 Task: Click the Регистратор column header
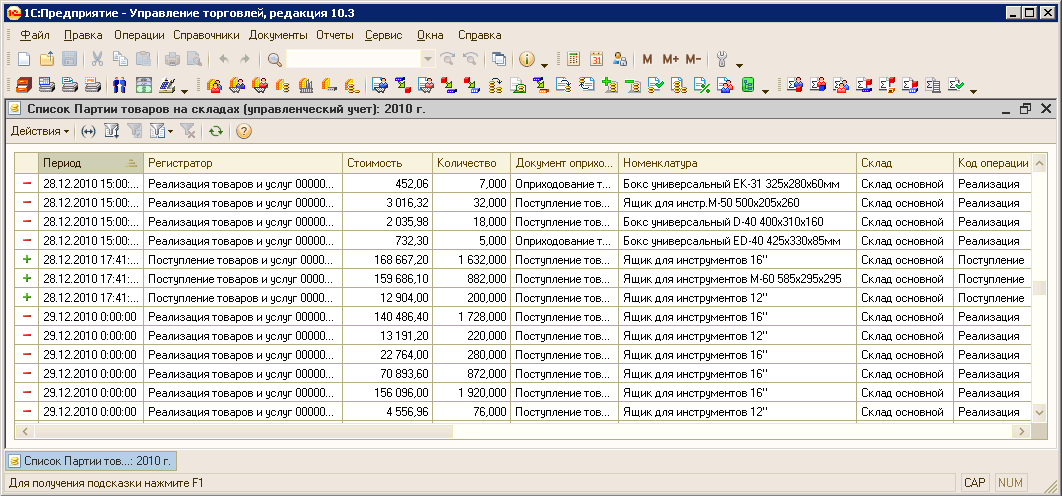click(242, 163)
